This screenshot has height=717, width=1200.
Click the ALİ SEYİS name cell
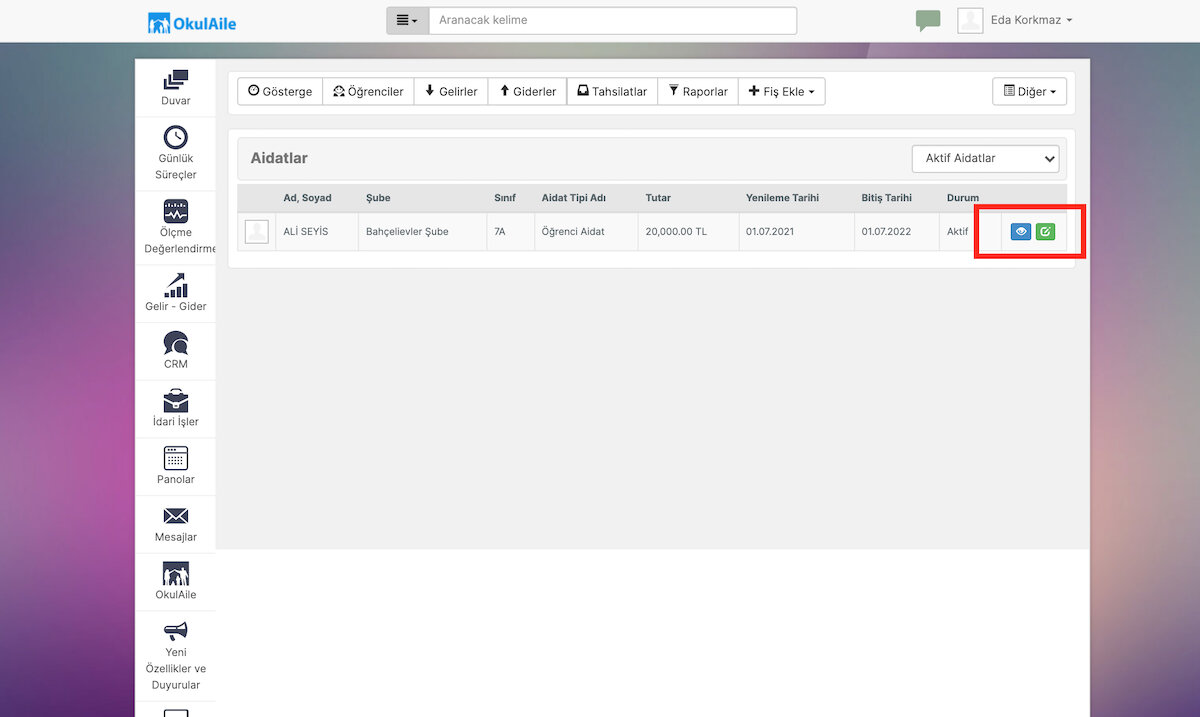(x=317, y=232)
